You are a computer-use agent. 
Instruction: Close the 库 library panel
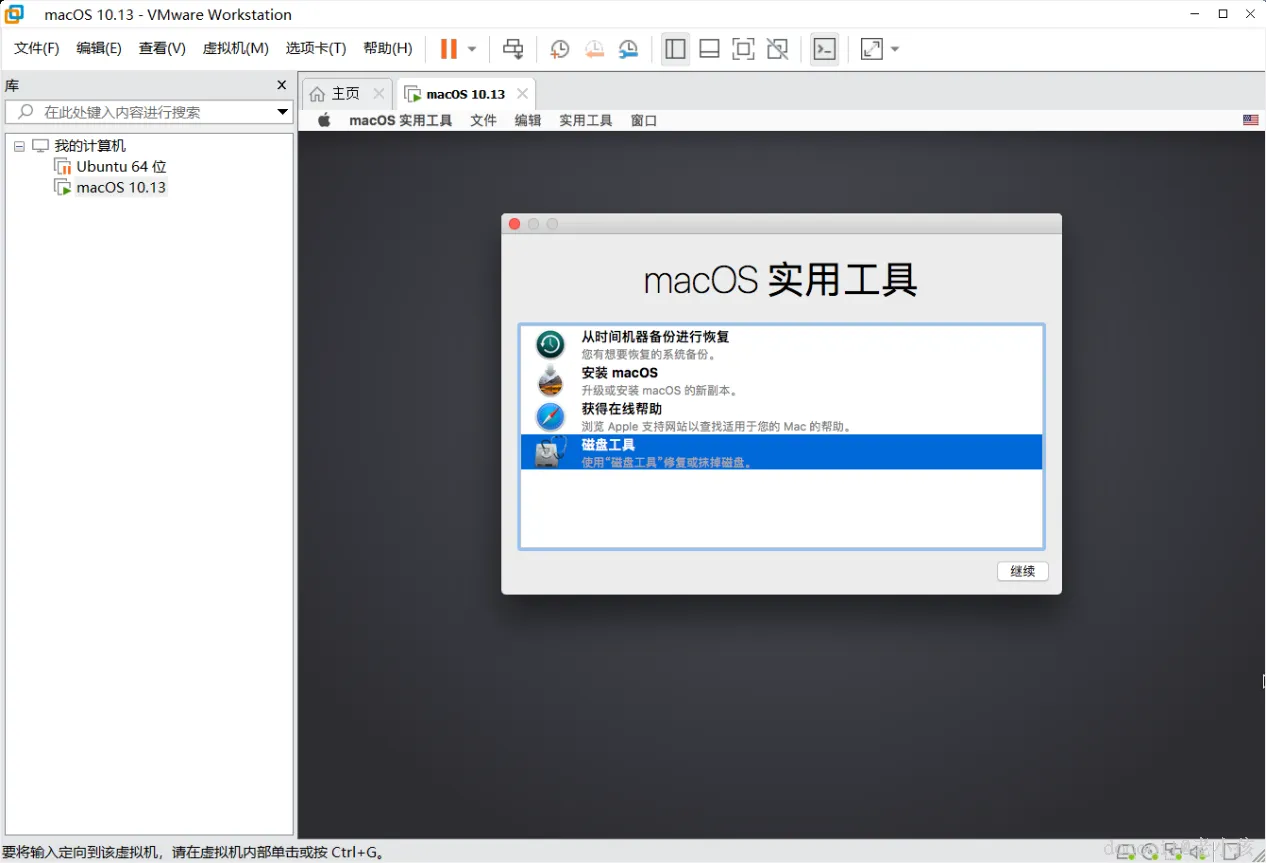282,85
